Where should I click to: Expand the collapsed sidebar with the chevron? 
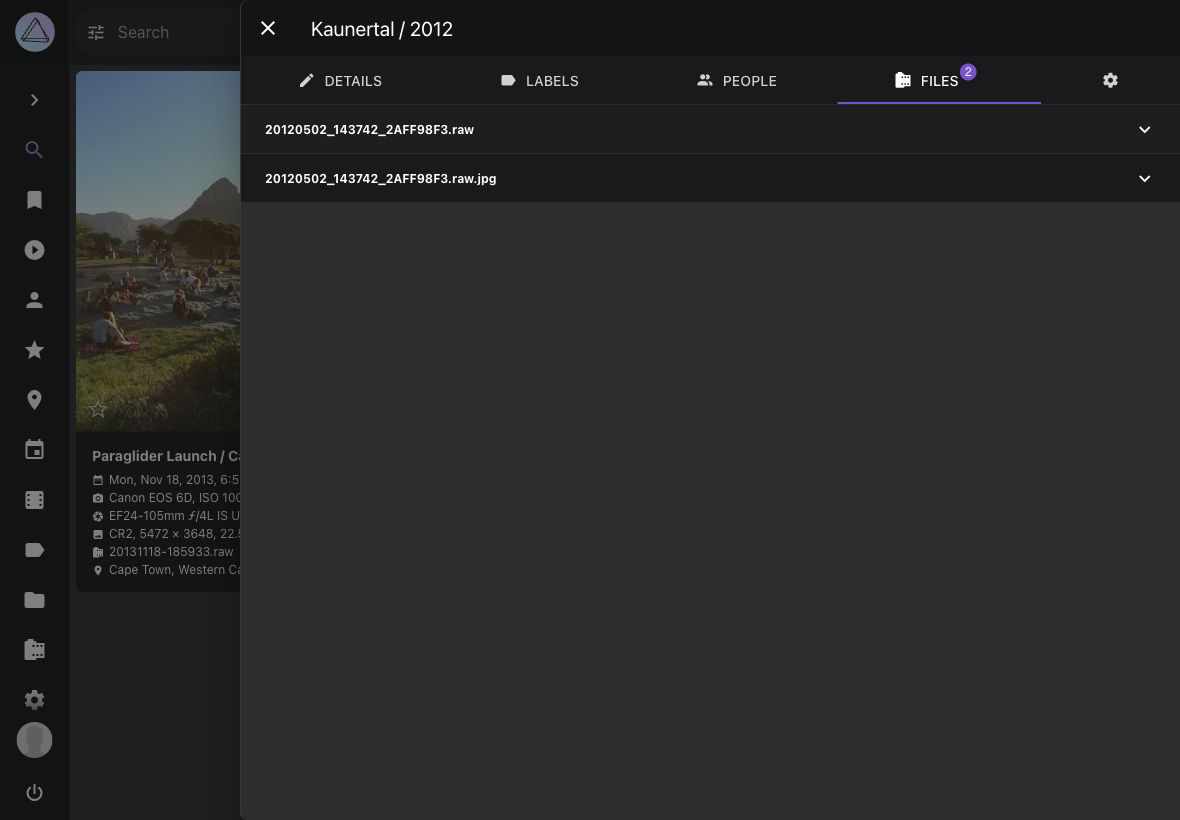pos(34,99)
